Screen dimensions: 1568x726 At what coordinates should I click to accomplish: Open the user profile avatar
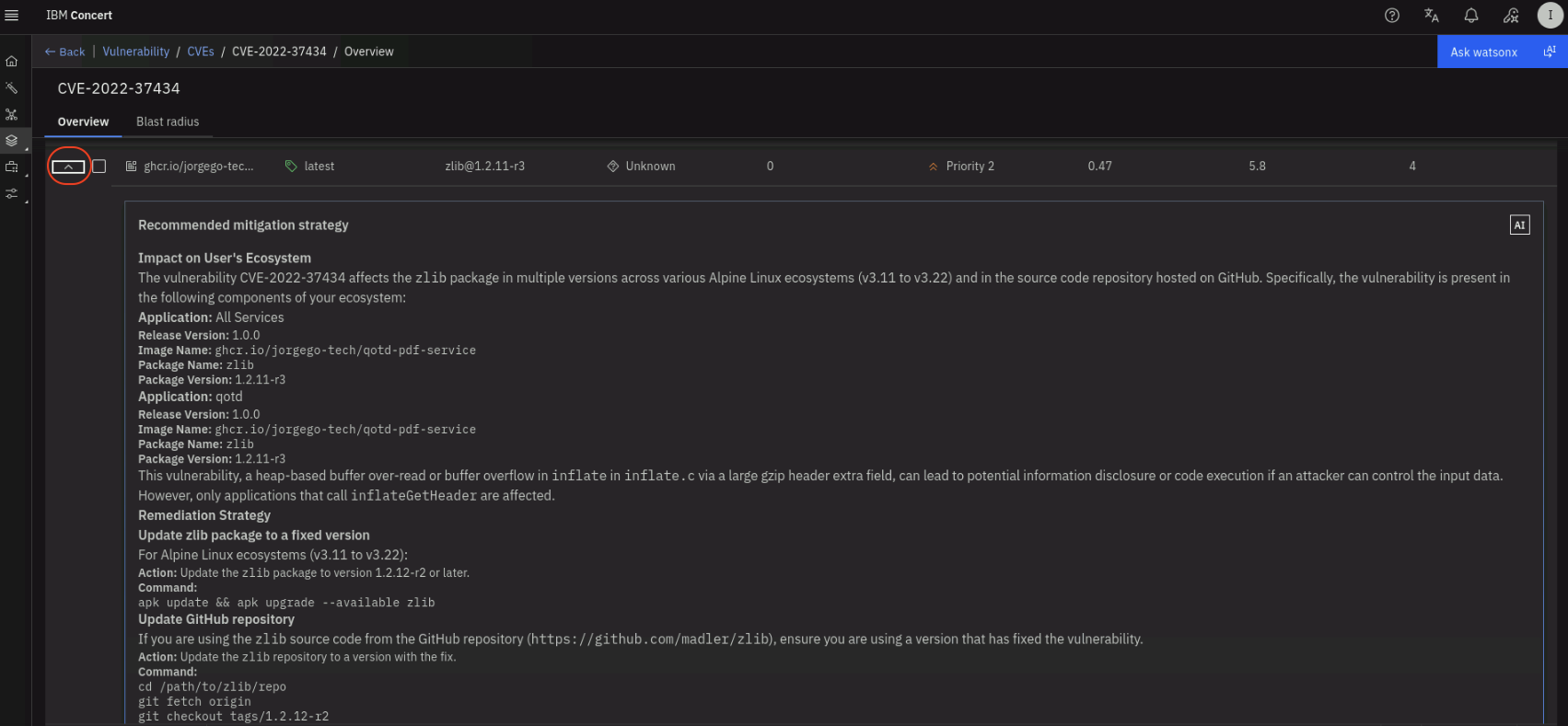click(1550, 16)
